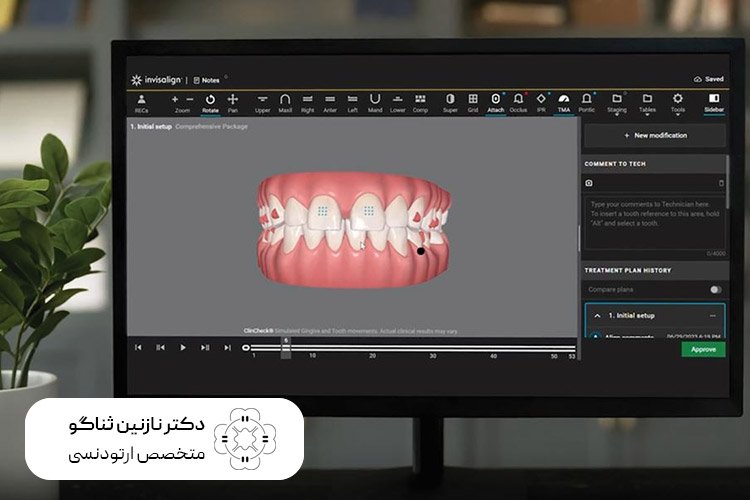
Task: Select the Rotate tool
Action: 210,103
